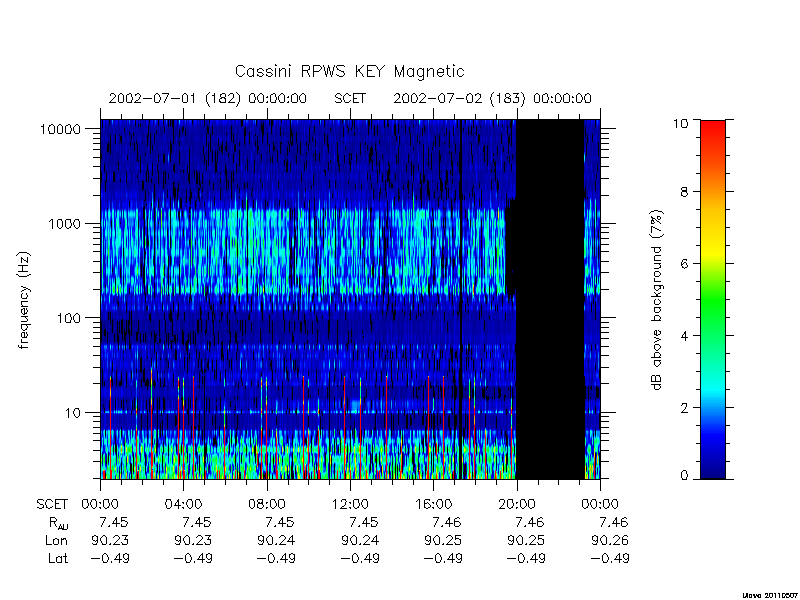Click the colorbar label 4
Image resolution: width=800 pixels, height=600 pixels.
(683, 336)
